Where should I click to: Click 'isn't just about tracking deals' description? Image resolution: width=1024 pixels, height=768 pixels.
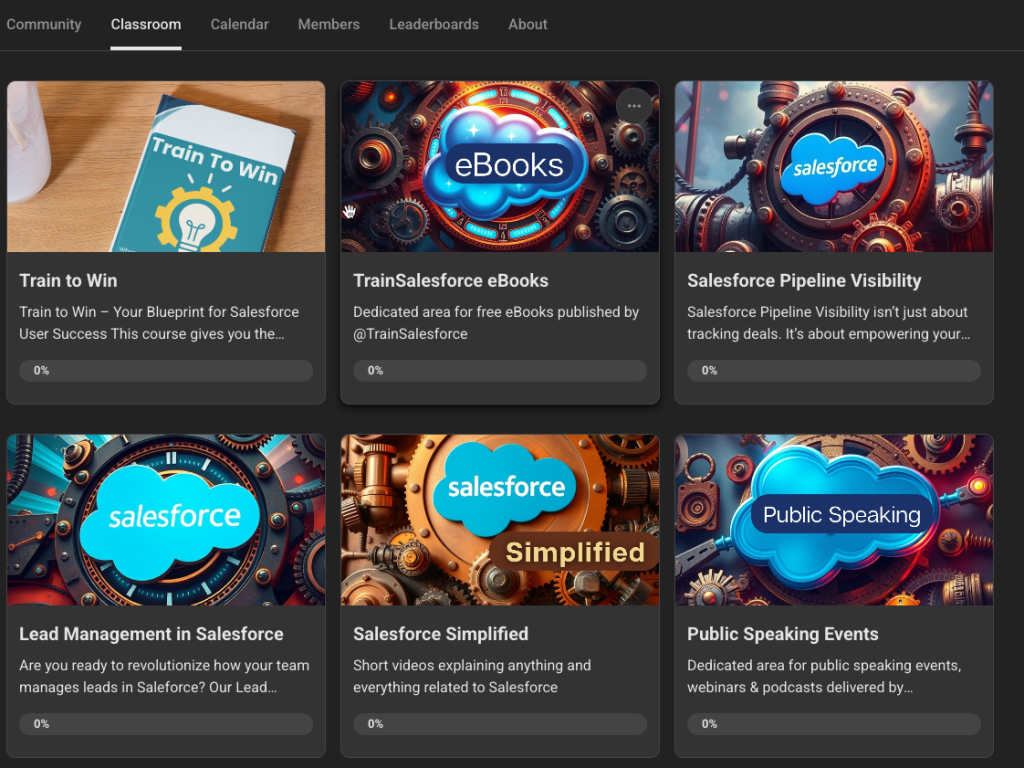pyautogui.click(x=828, y=323)
